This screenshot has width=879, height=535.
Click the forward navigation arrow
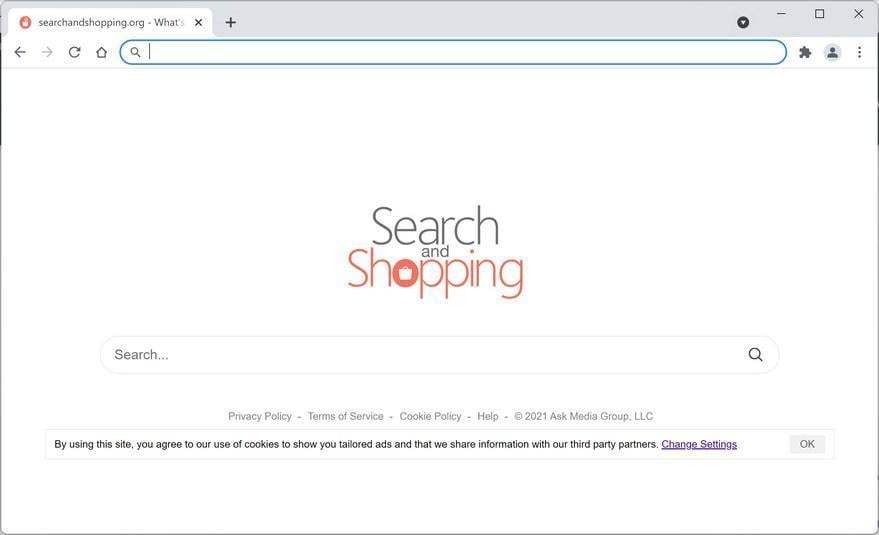(47, 52)
